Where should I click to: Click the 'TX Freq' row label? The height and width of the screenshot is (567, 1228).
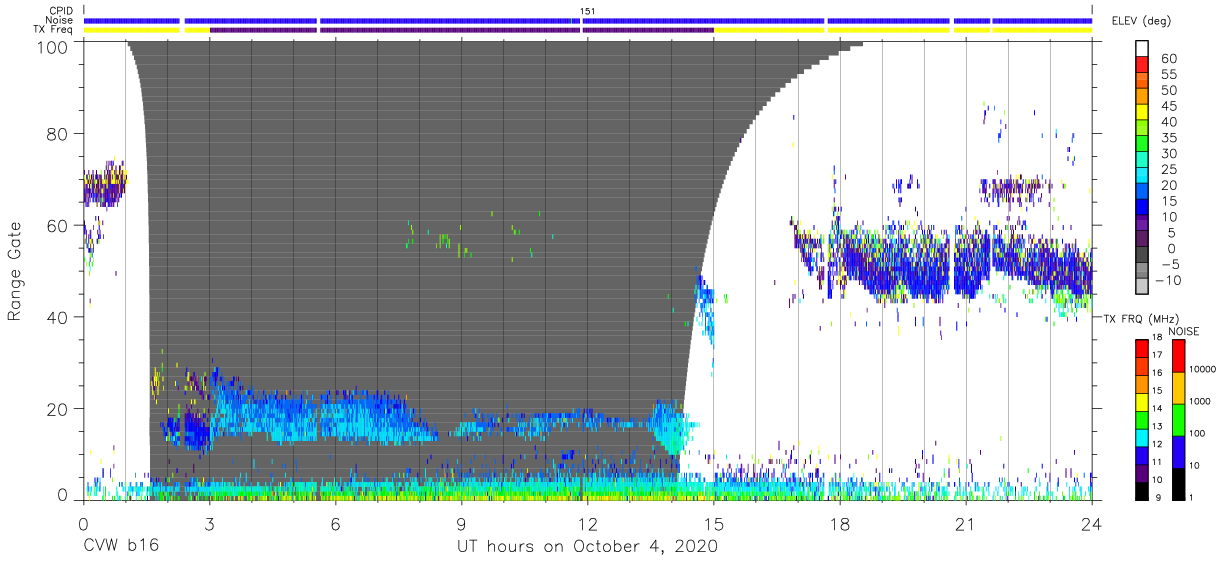55,29
